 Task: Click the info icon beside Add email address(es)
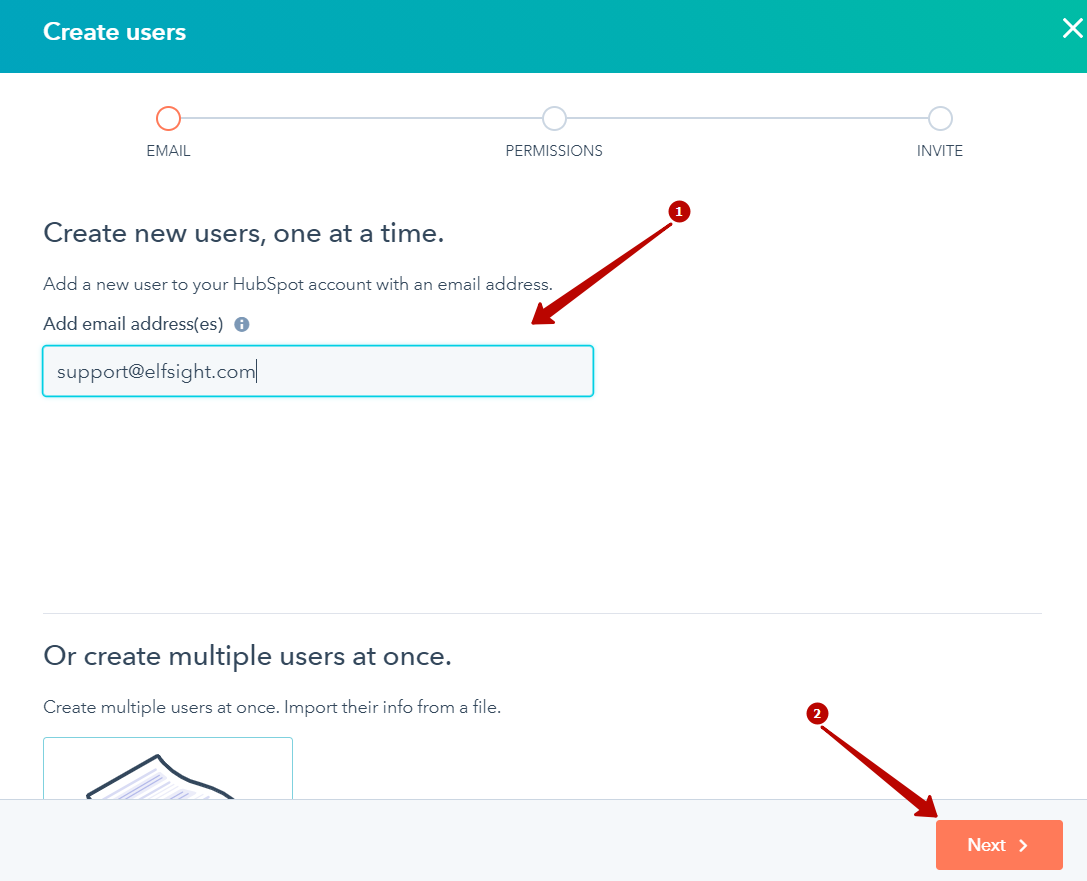tap(241, 324)
